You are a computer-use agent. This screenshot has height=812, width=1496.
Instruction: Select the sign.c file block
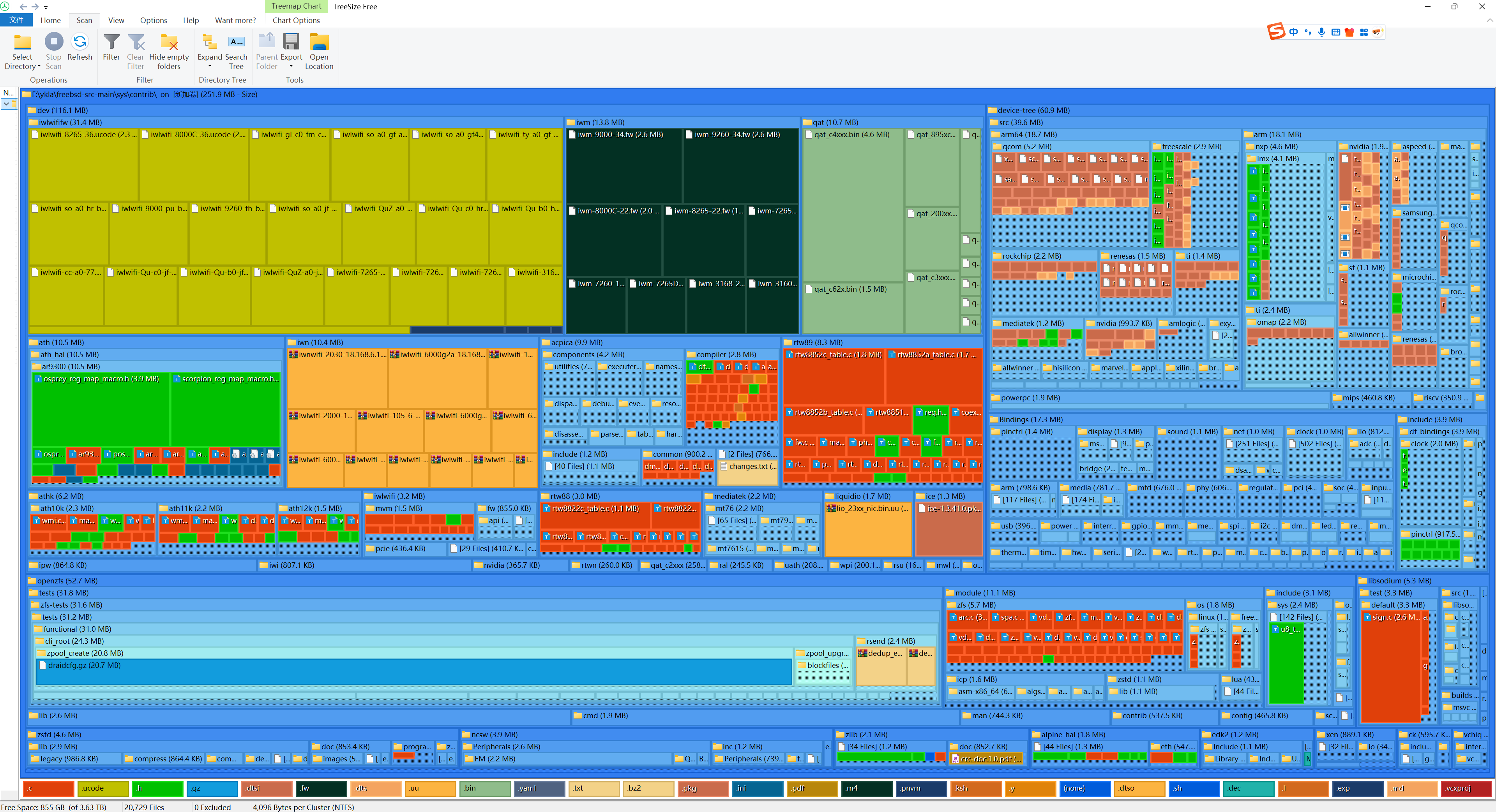tap(1390, 666)
